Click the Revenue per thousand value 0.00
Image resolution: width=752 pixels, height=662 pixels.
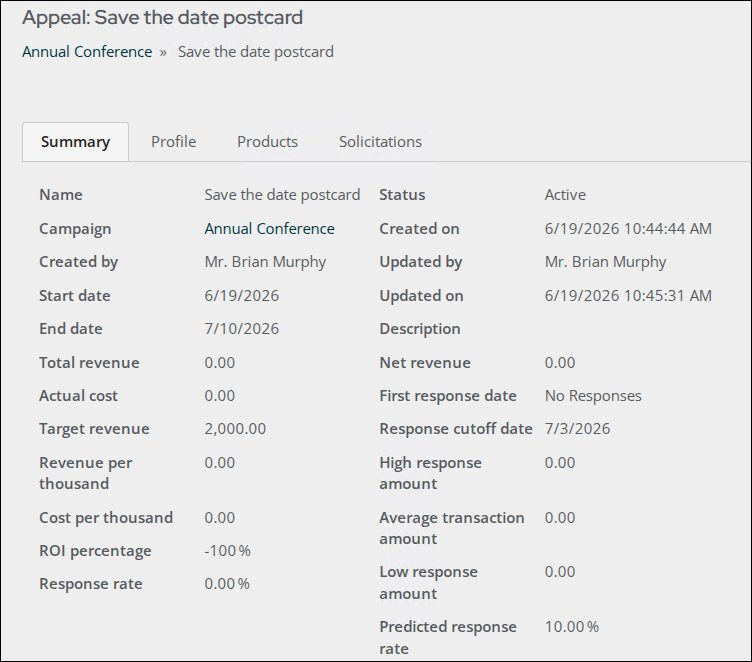pyautogui.click(x=220, y=463)
